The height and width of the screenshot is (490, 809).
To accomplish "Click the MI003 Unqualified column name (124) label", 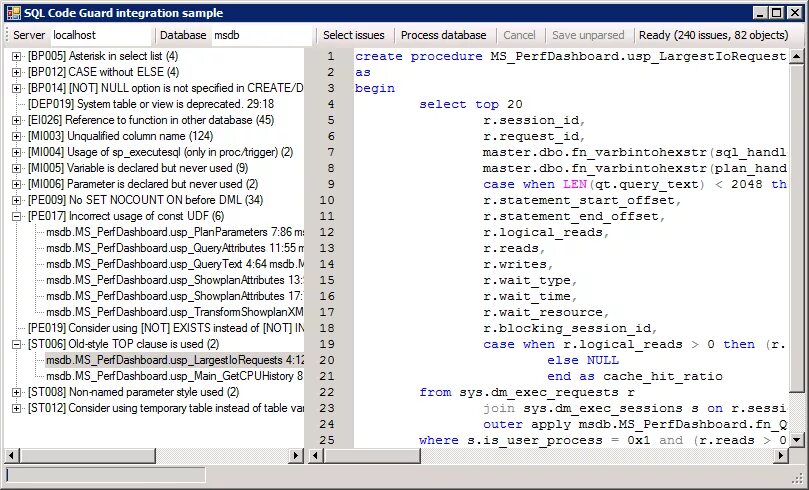I will pyautogui.click(x=120, y=136).
